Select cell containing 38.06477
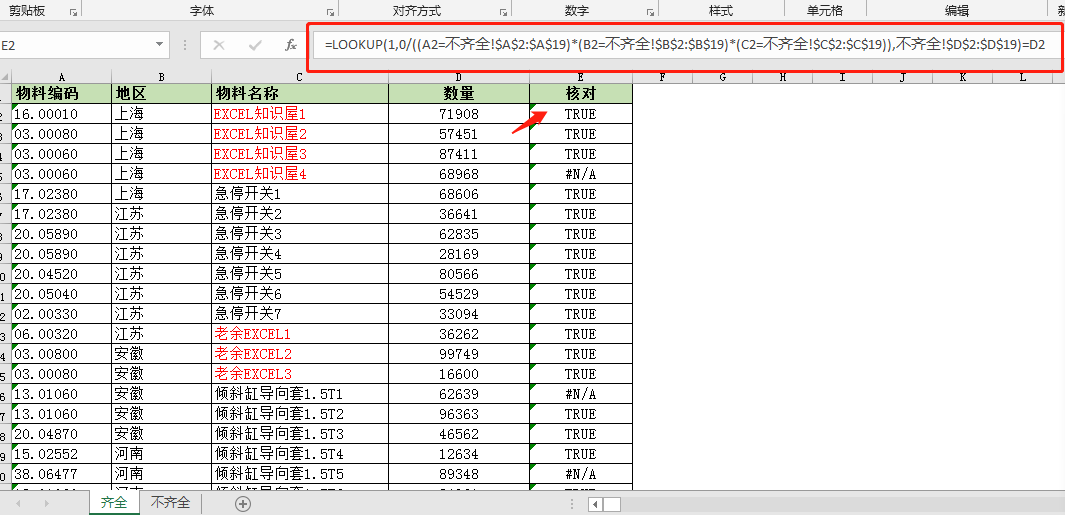Image resolution: width=1065 pixels, height=515 pixels. pos(61,474)
